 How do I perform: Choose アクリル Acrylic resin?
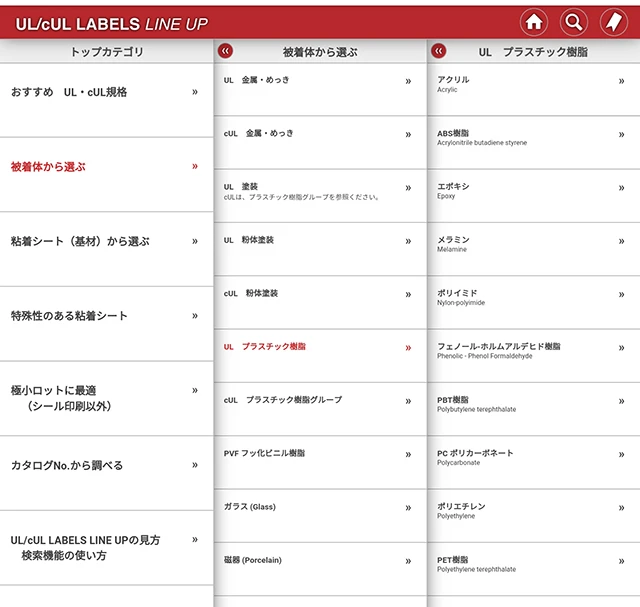coord(534,89)
